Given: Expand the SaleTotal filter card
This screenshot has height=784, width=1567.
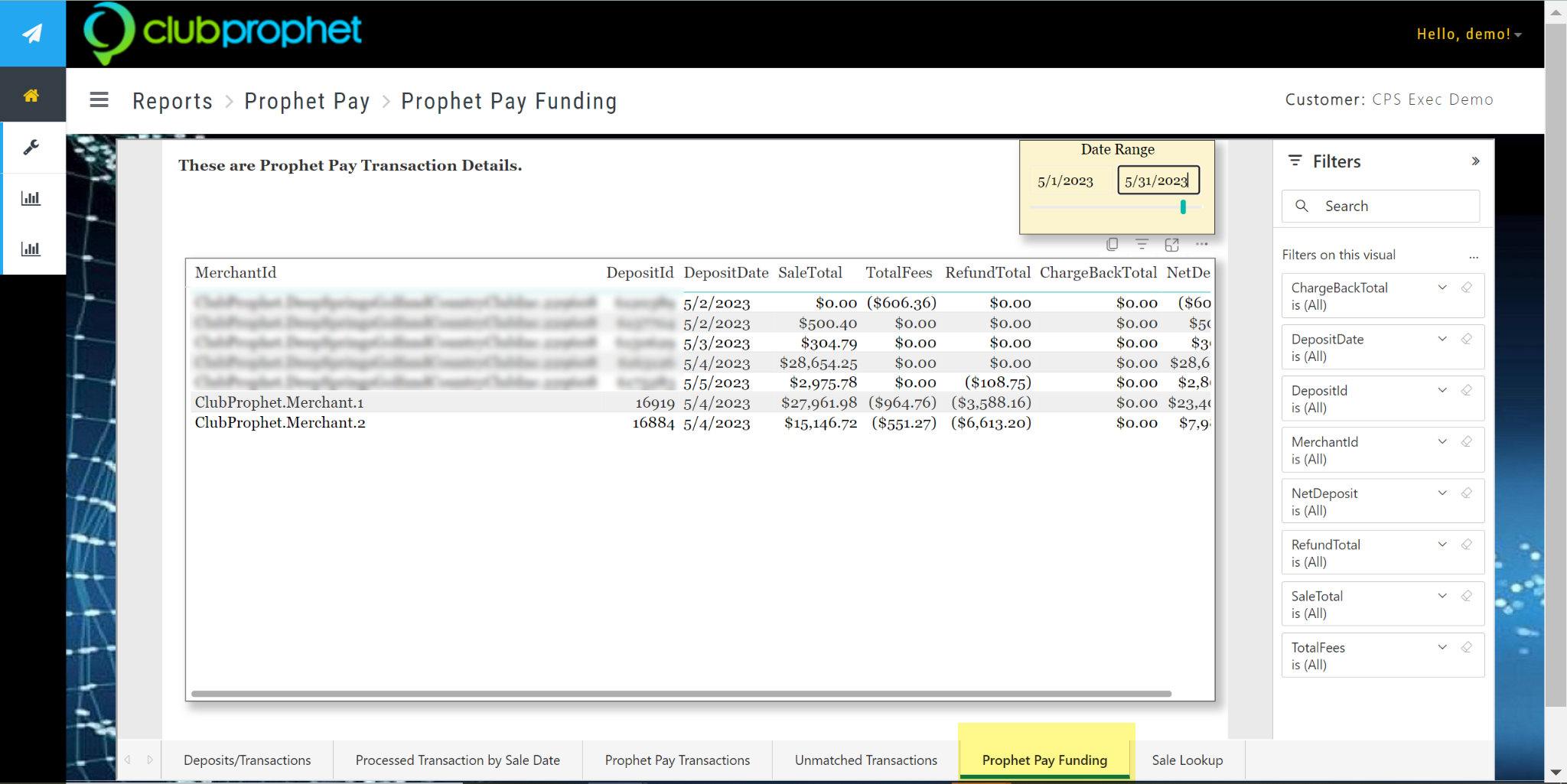Looking at the screenshot, I should pos(1442,595).
